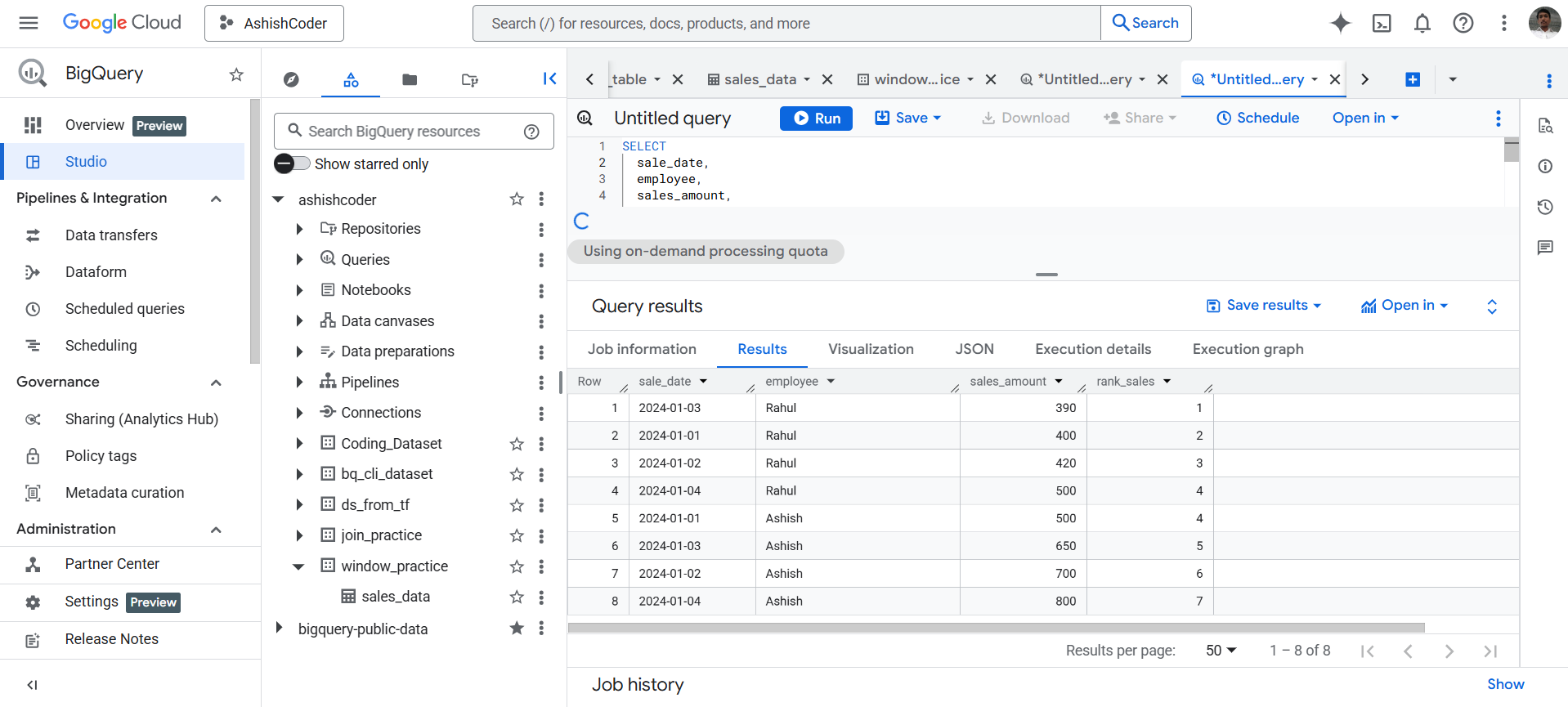Screen dimensions: 1568x707
Task: Collapse the window_practice dataset node
Action: (x=298, y=566)
